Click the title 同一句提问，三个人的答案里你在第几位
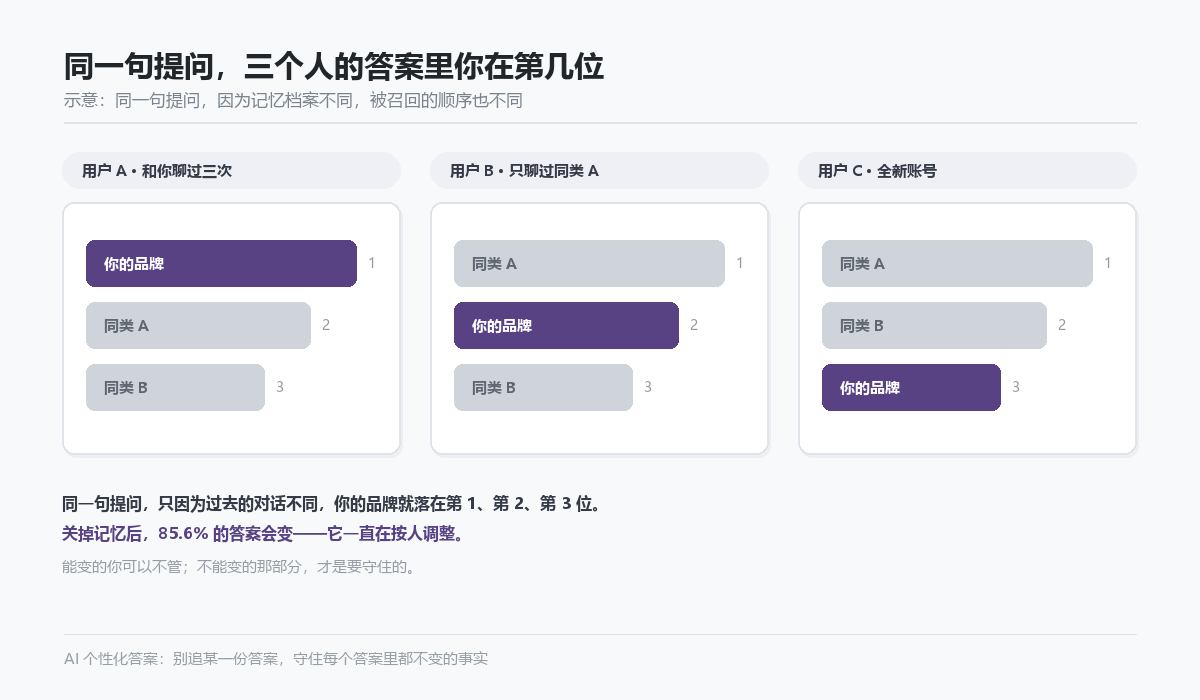This screenshot has height=700, width=1200. tap(333, 67)
